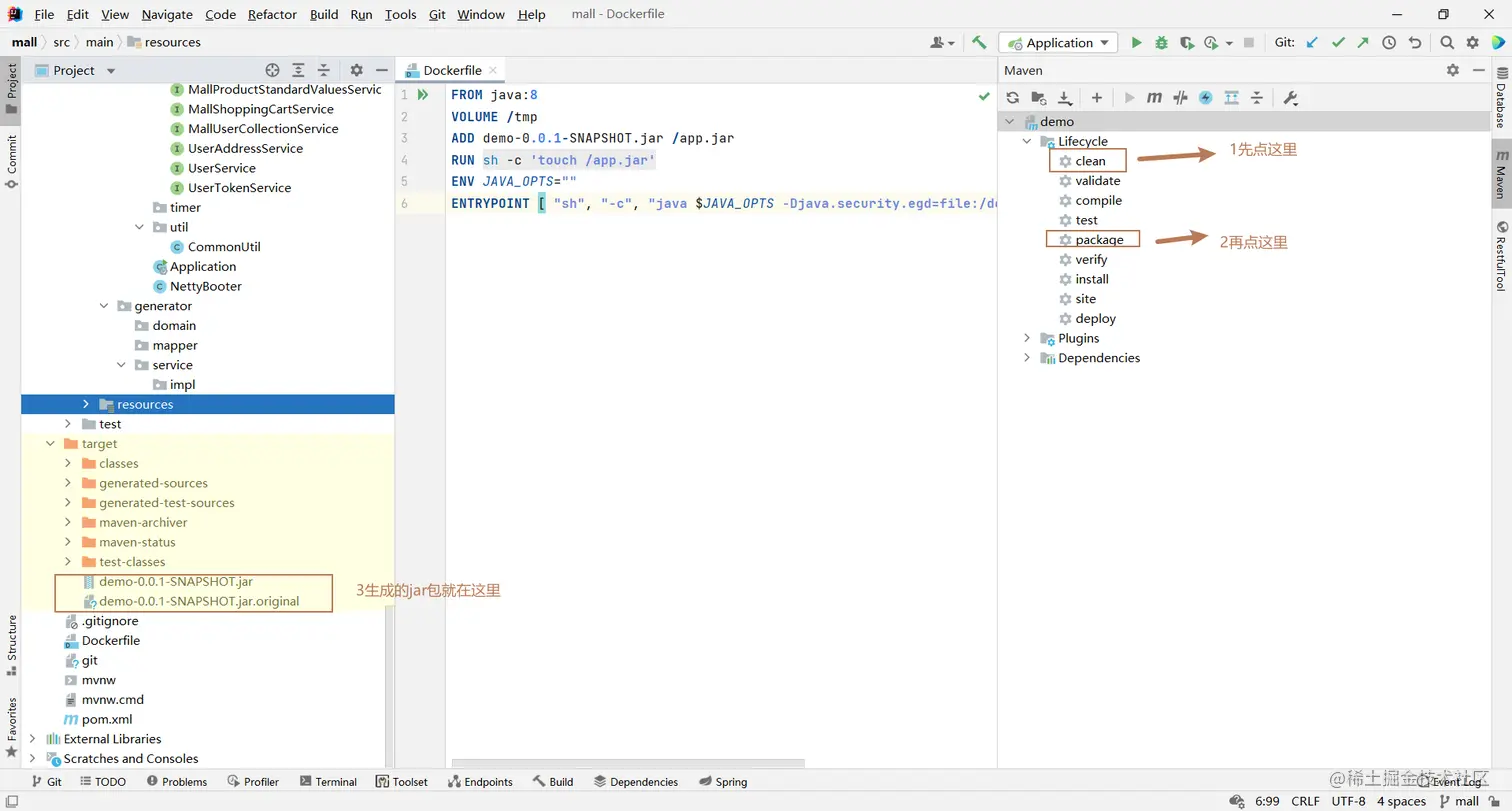This screenshot has height=811, width=1512.
Task: Collapse all nodes in Project panel
Action: [x=323, y=70]
